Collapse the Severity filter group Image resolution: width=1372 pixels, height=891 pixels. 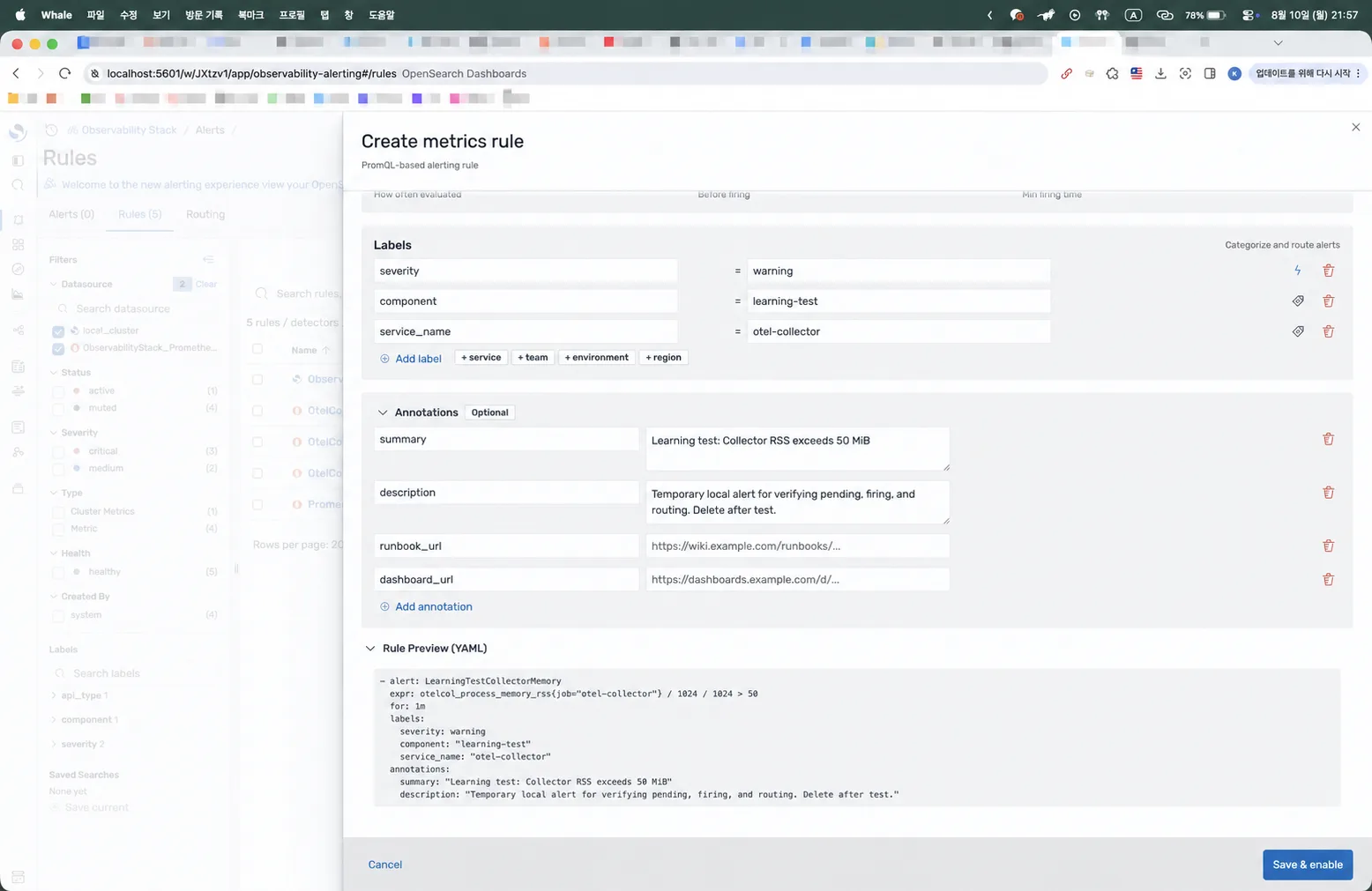(54, 433)
